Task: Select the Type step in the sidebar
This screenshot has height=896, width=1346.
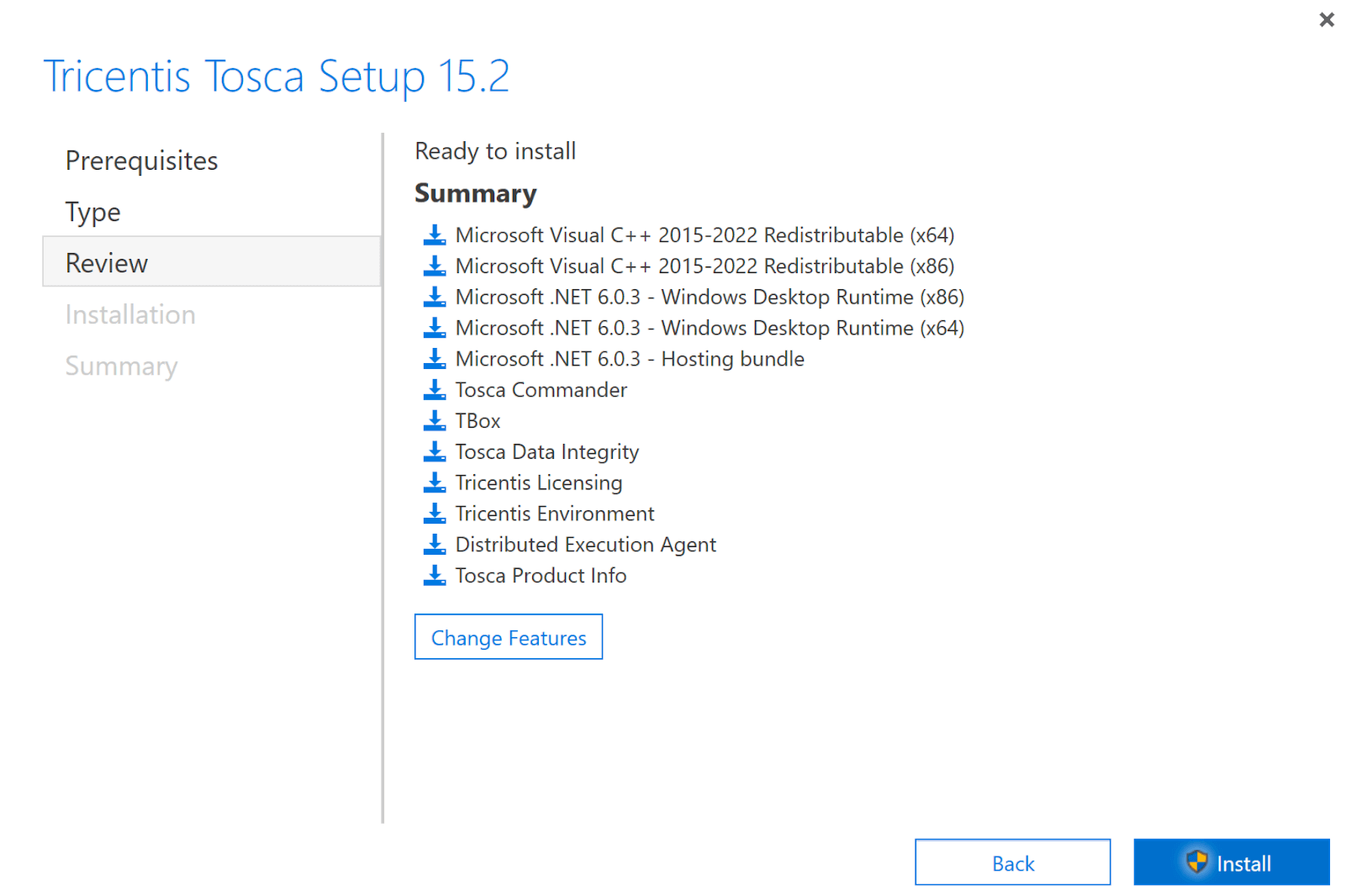Action: 92,212
